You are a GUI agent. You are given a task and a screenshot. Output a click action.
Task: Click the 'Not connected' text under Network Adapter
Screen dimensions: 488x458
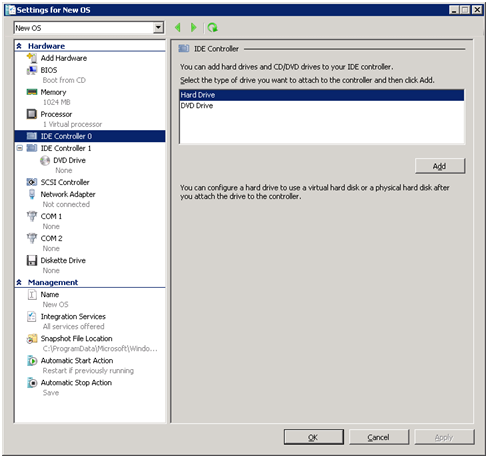(x=66, y=204)
